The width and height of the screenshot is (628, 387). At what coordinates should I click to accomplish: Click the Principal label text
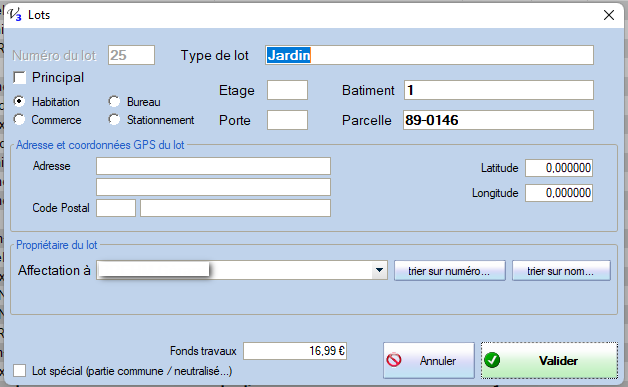pyautogui.click(x=58, y=77)
